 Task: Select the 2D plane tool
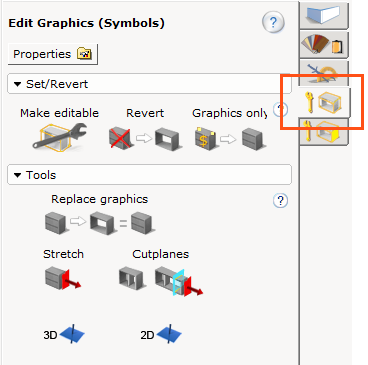(x=161, y=334)
